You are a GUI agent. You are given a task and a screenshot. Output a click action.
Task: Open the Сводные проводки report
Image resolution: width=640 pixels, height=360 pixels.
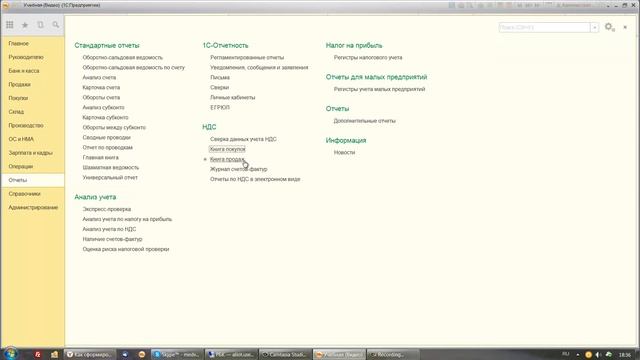click(x=107, y=138)
